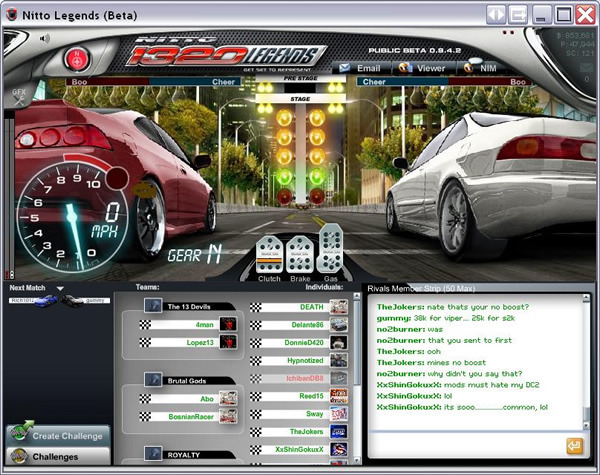Click the chat scroll up arrow
Viewport: 600px width, 475px height.
click(586, 299)
